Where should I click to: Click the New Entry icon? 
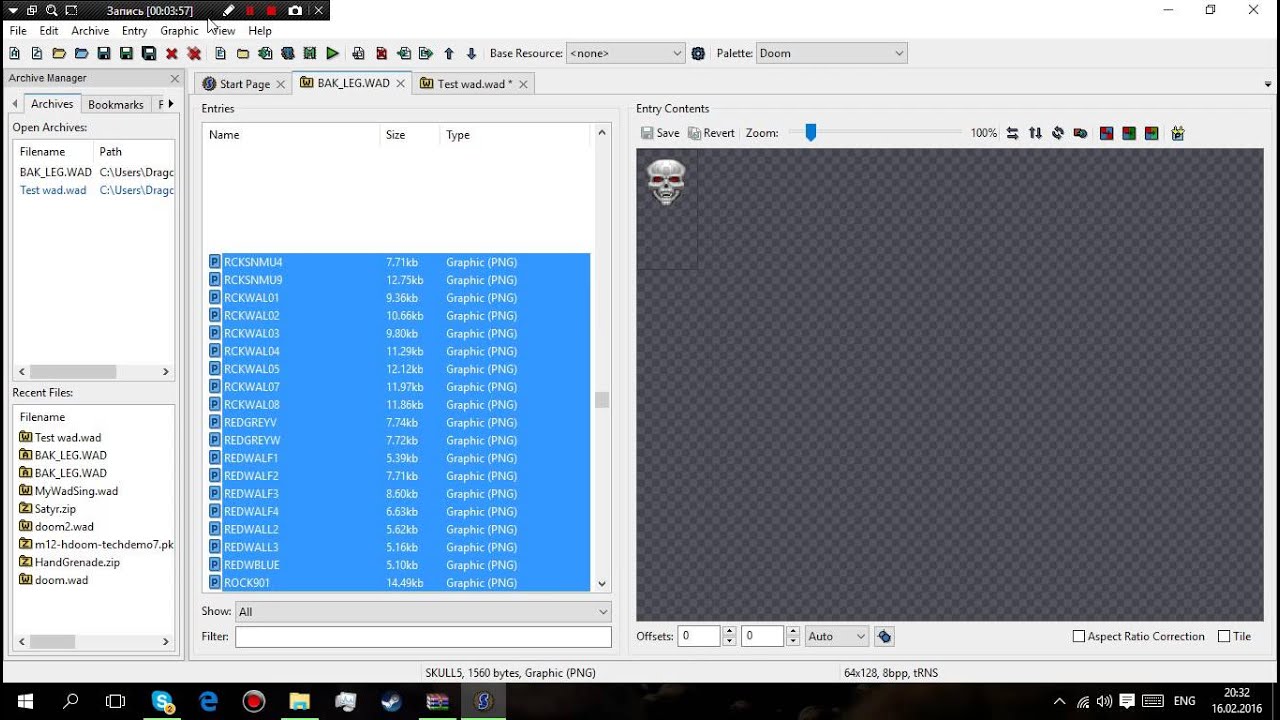click(220, 53)
